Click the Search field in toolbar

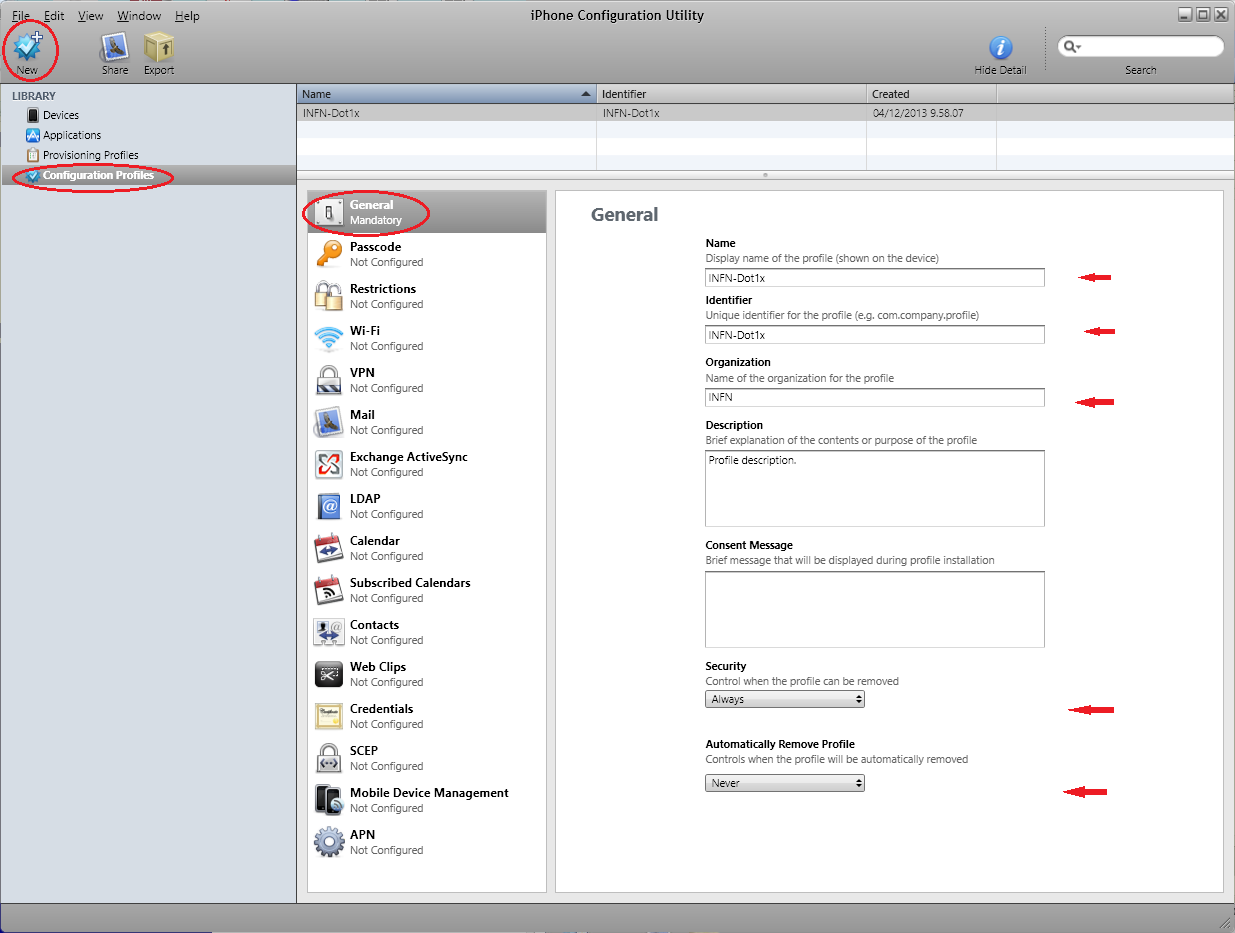point(1140,46)
